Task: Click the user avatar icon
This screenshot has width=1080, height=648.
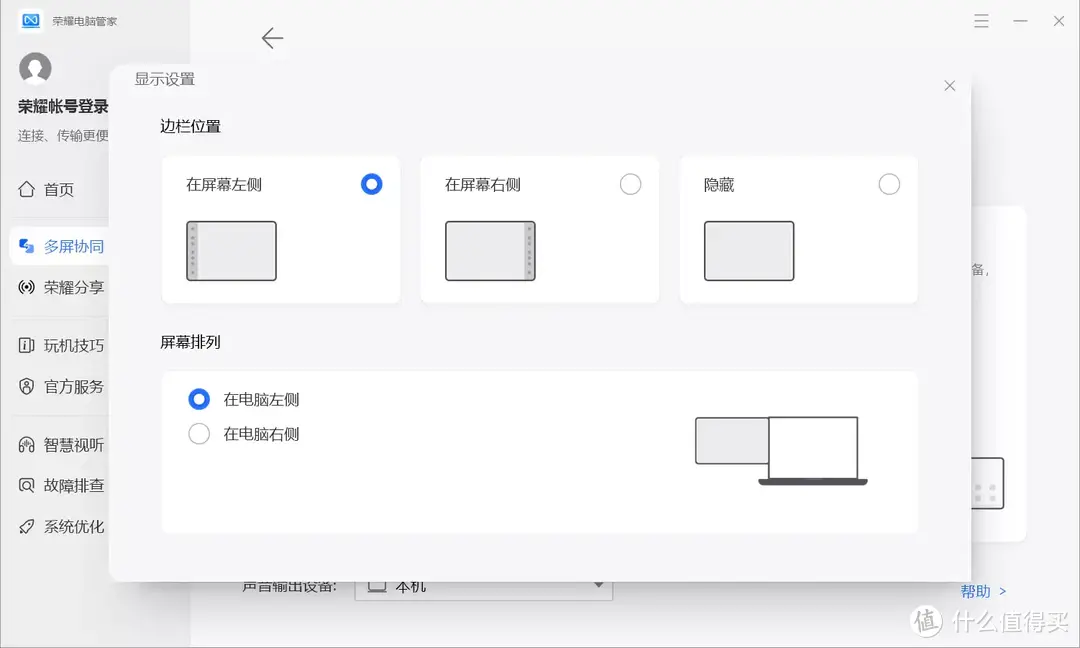Action: click(x=35, y=68)
